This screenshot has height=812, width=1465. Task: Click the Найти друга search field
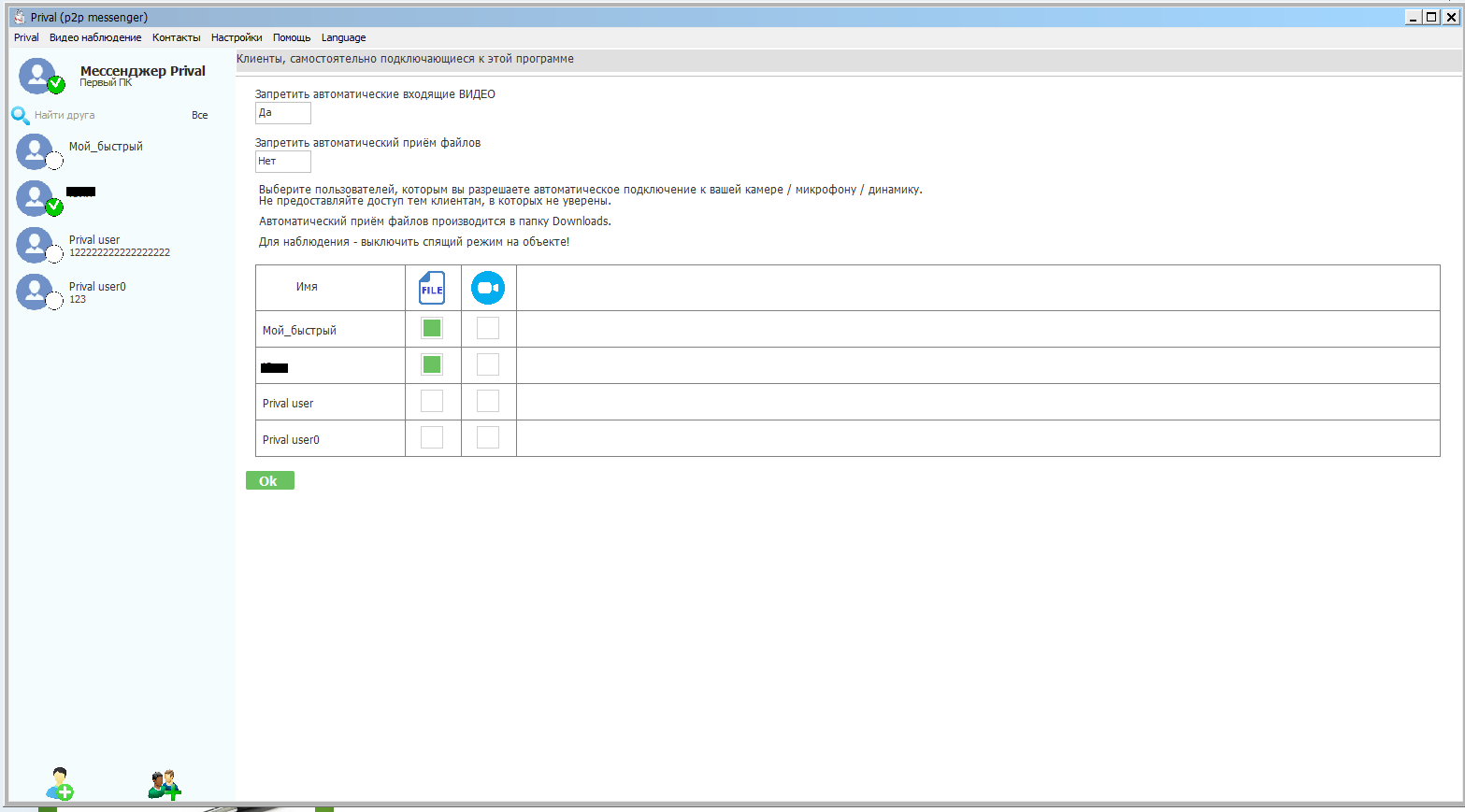pos(103,116)
